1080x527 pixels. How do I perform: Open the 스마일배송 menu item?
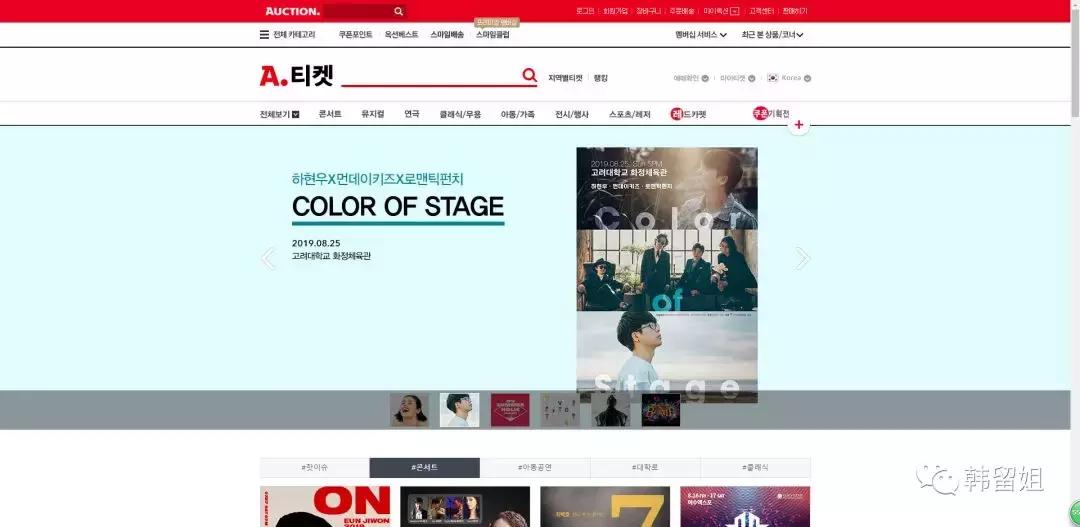pos(447,34)
